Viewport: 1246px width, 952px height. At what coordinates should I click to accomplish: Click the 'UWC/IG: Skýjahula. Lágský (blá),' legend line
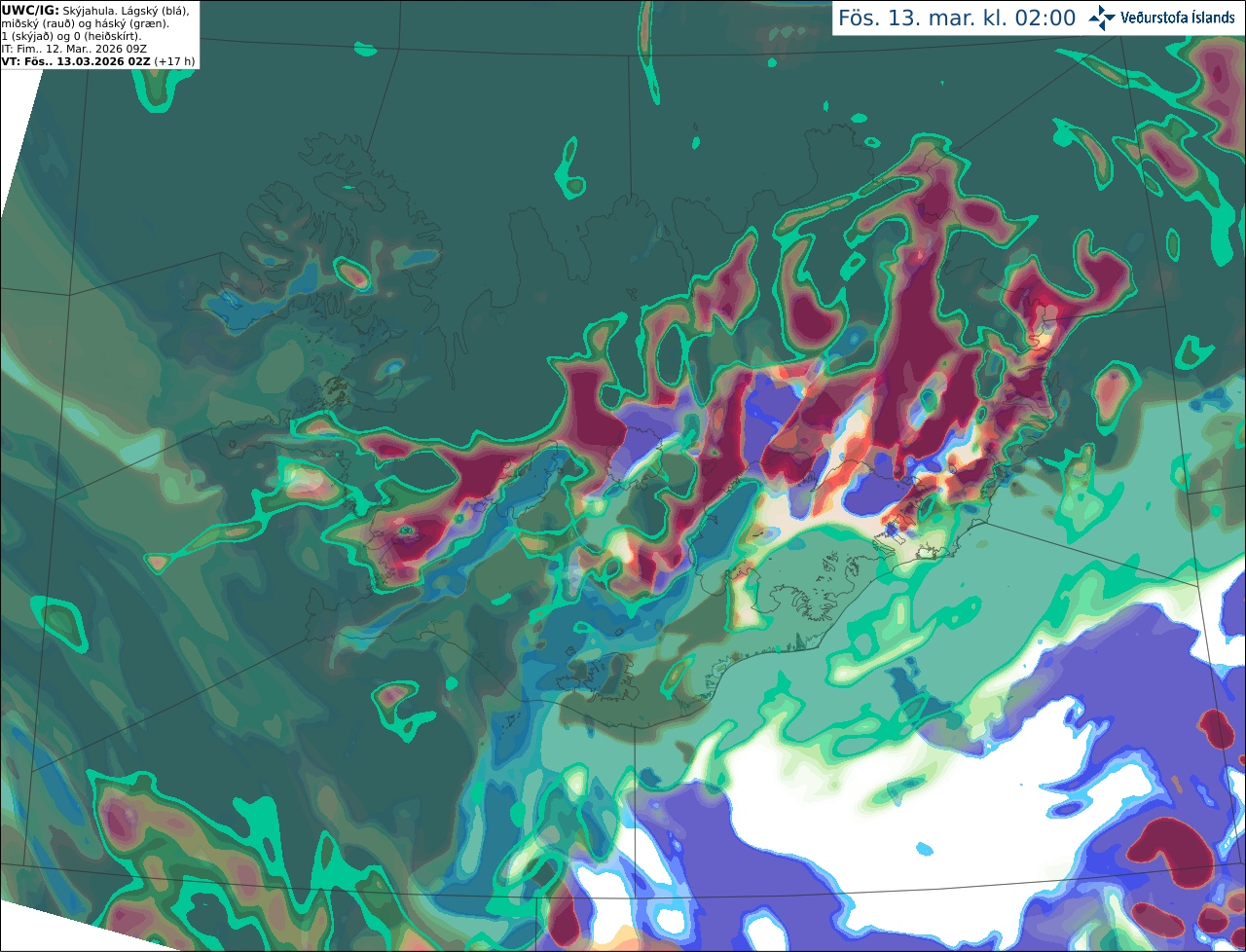point(95,10)
